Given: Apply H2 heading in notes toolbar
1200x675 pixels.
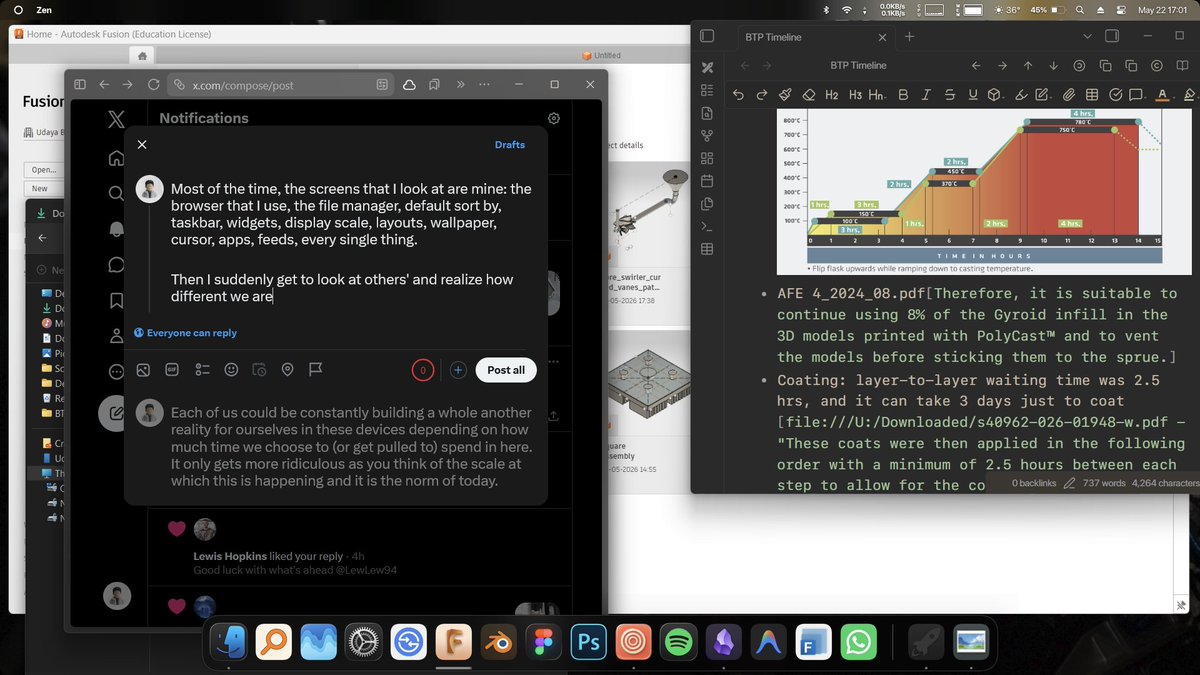Looking at the screenshot, I should pyautogui.click(x=831, y=95).
